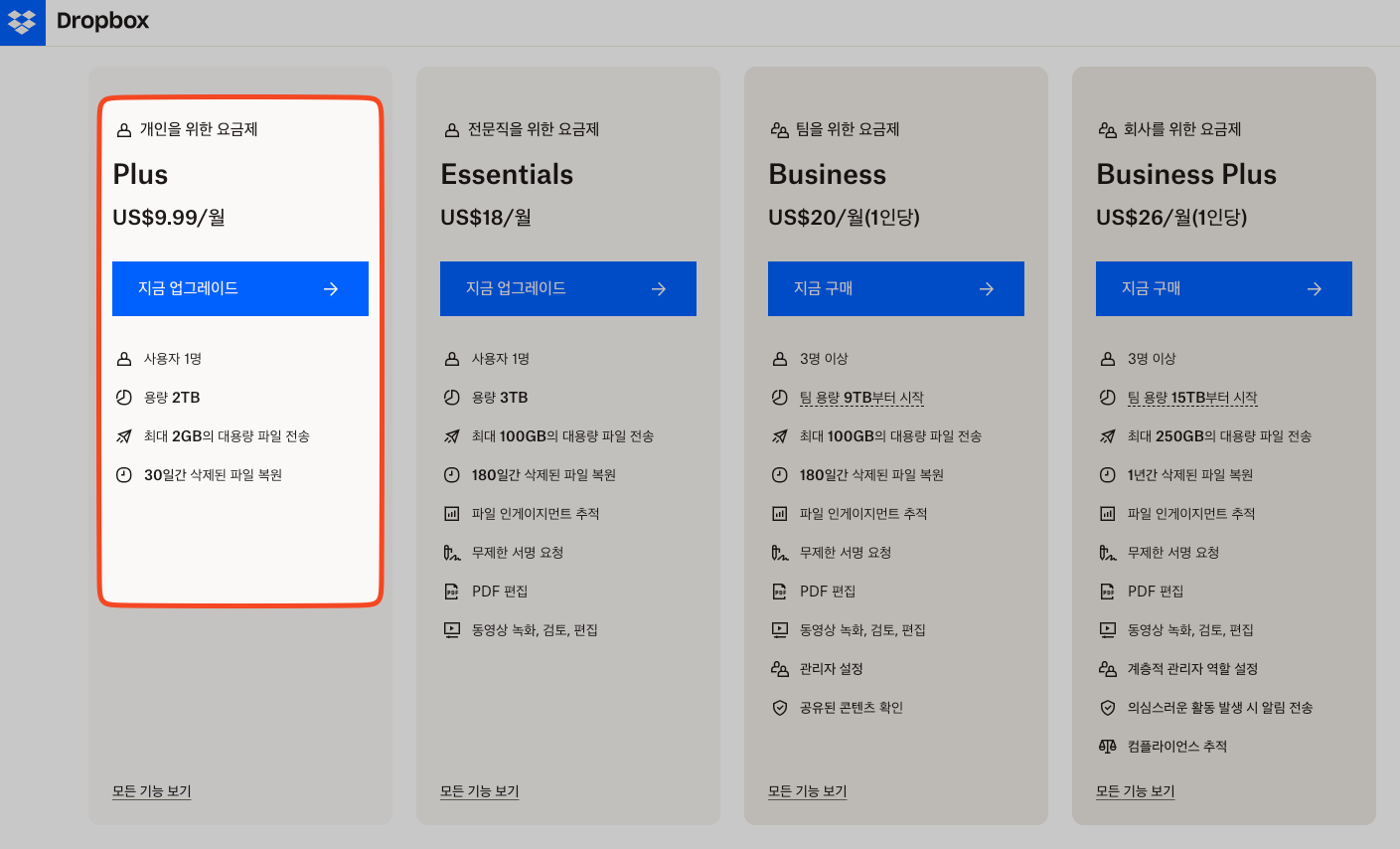
Task: Click the US$20/월(1인당) price text
Action: click(844, 218)
